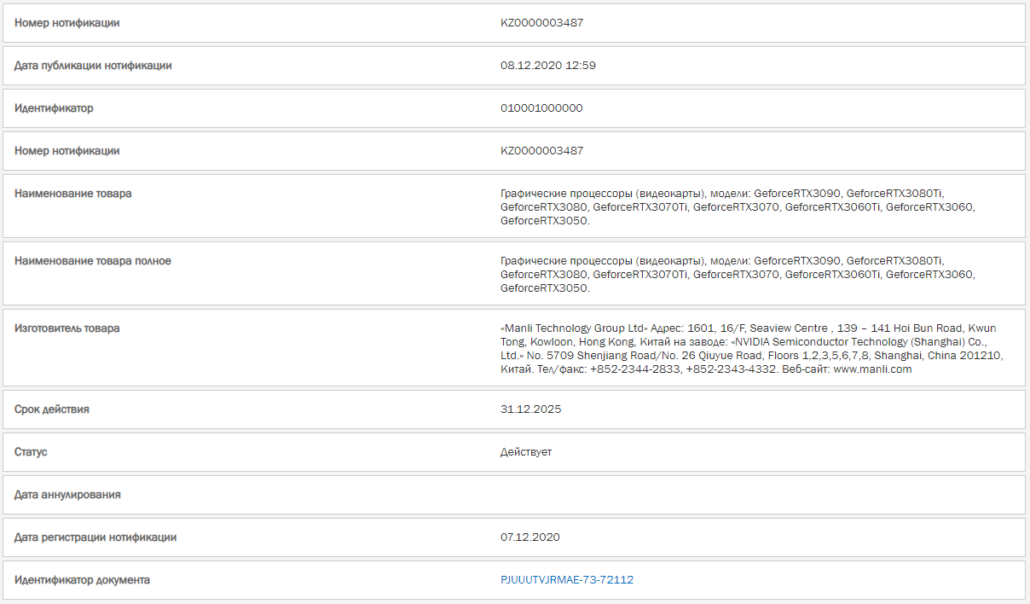
Task: Click the 'Статус' row label
Action: point(31,452)
